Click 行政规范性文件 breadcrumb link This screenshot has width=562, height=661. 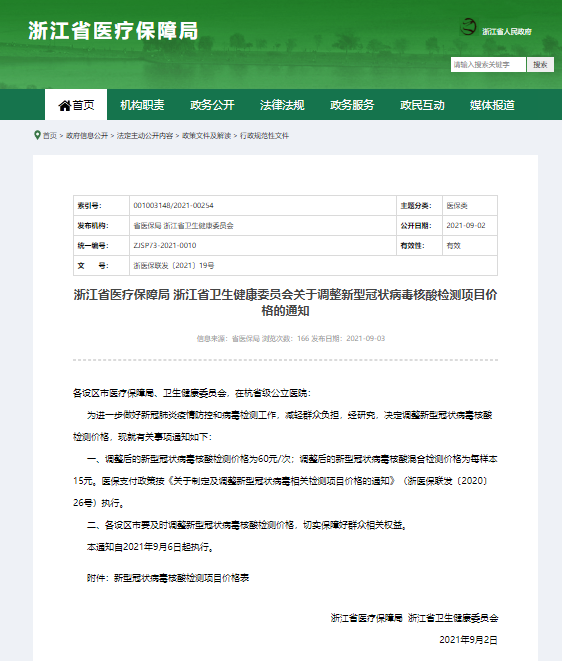point(264,135)
